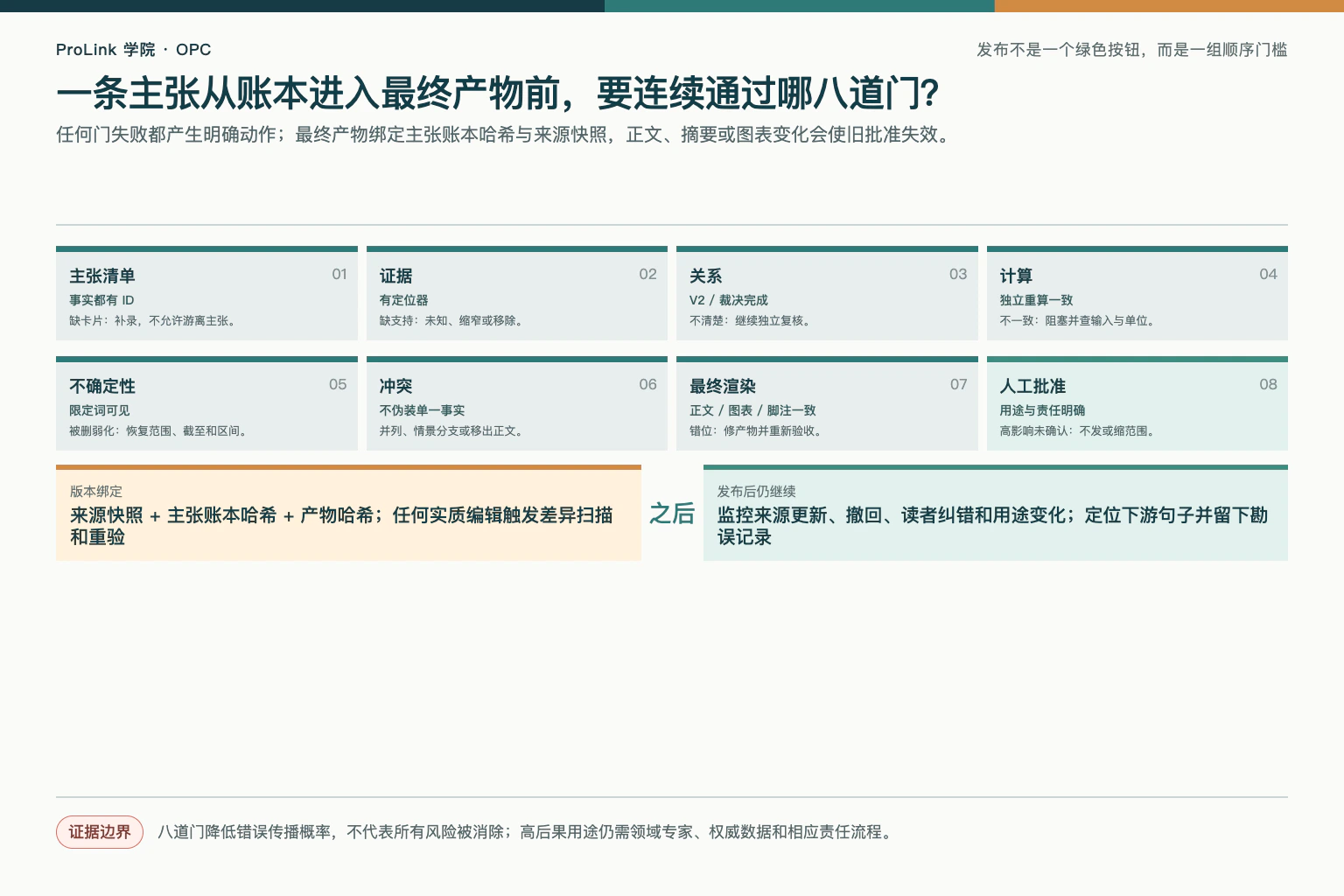
Task: Click 用途与责任明确 text
Action: [x=1042, y=410]
